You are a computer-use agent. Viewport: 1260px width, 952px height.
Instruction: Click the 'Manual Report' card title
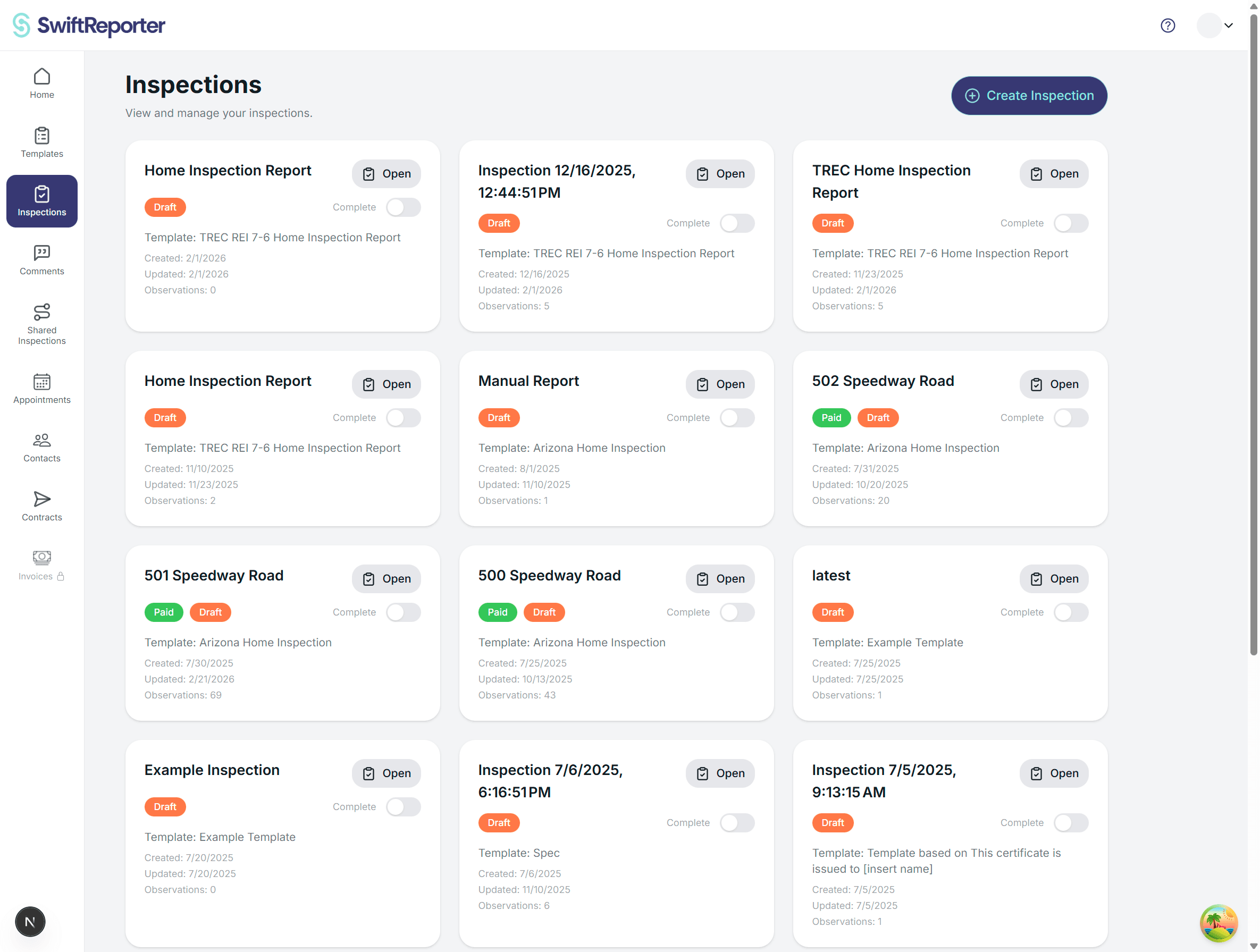[x=528, y=381]
